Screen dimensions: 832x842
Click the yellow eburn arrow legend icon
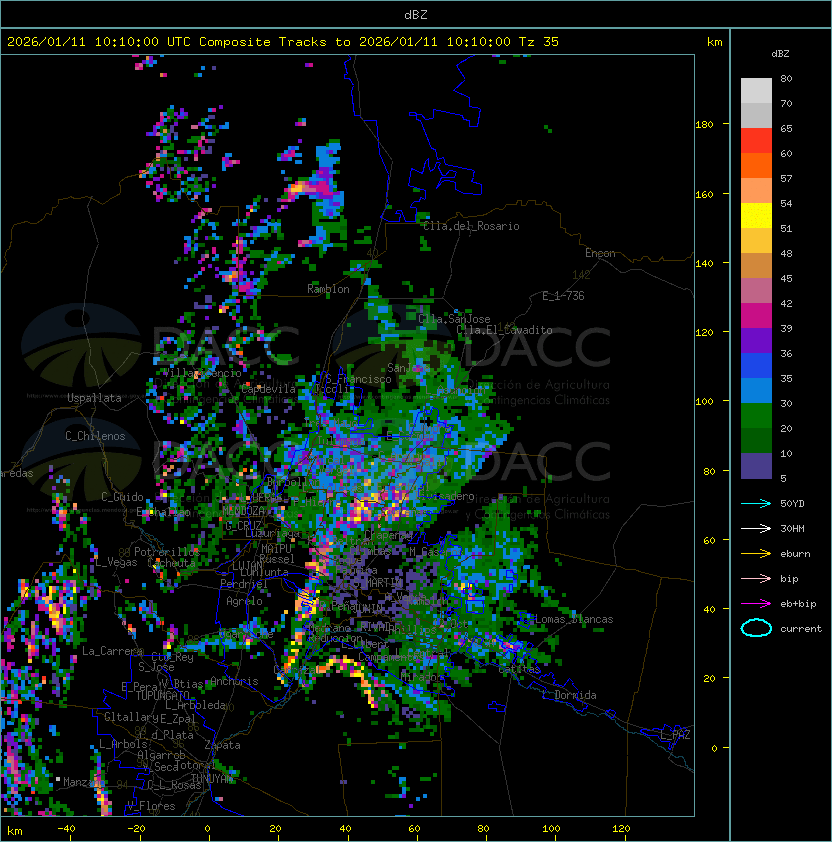click(756, 554)
